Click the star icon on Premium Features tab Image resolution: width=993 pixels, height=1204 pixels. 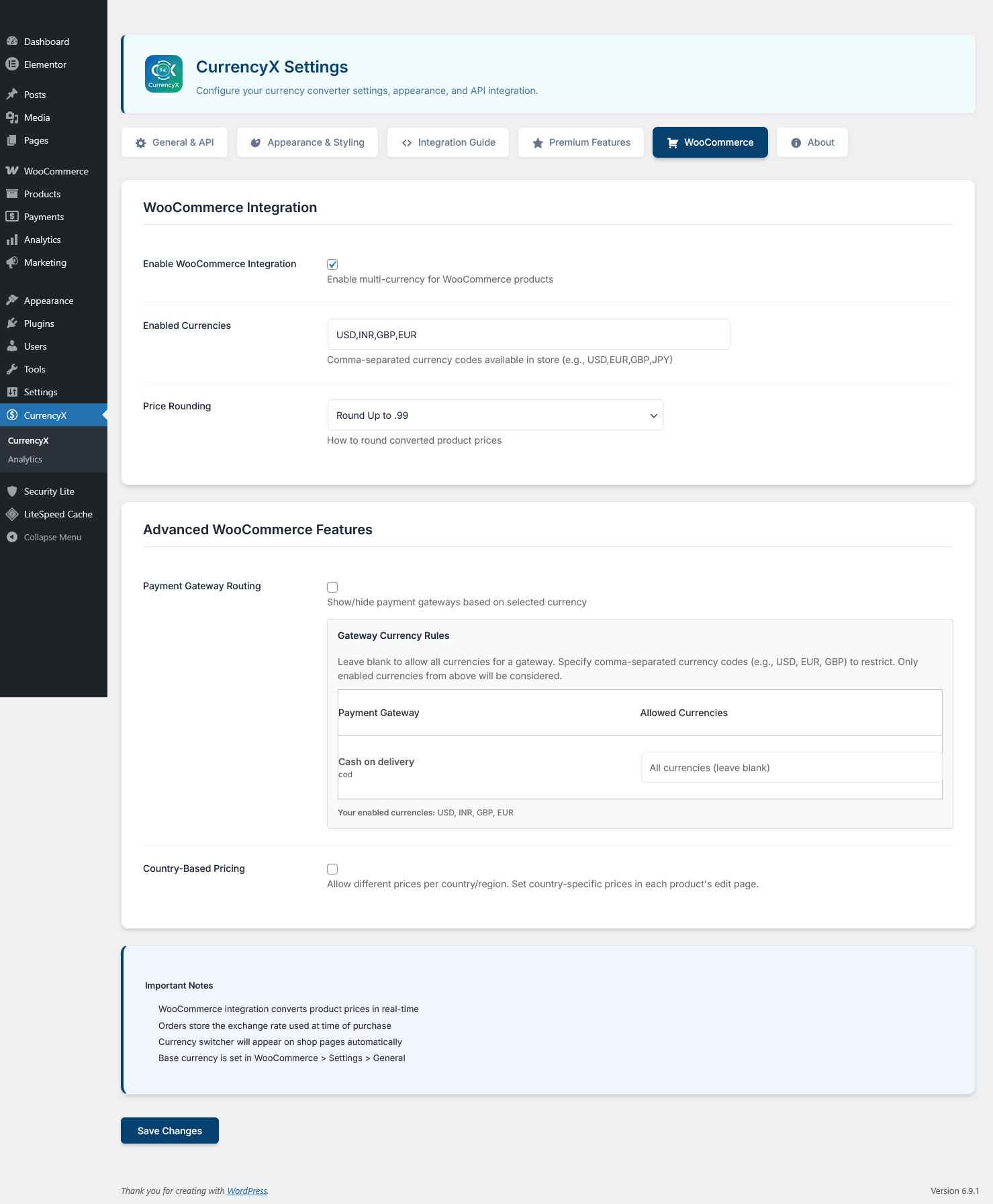(x=538, y=143)
